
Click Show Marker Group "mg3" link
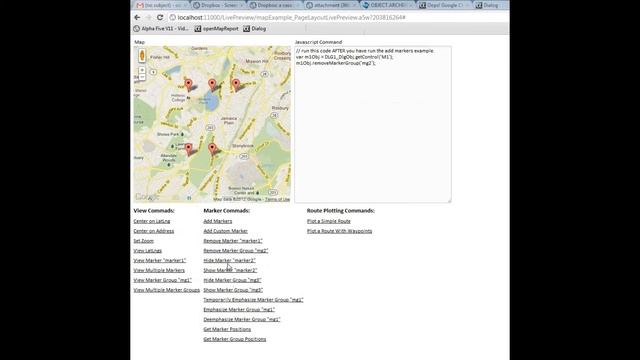233,290
